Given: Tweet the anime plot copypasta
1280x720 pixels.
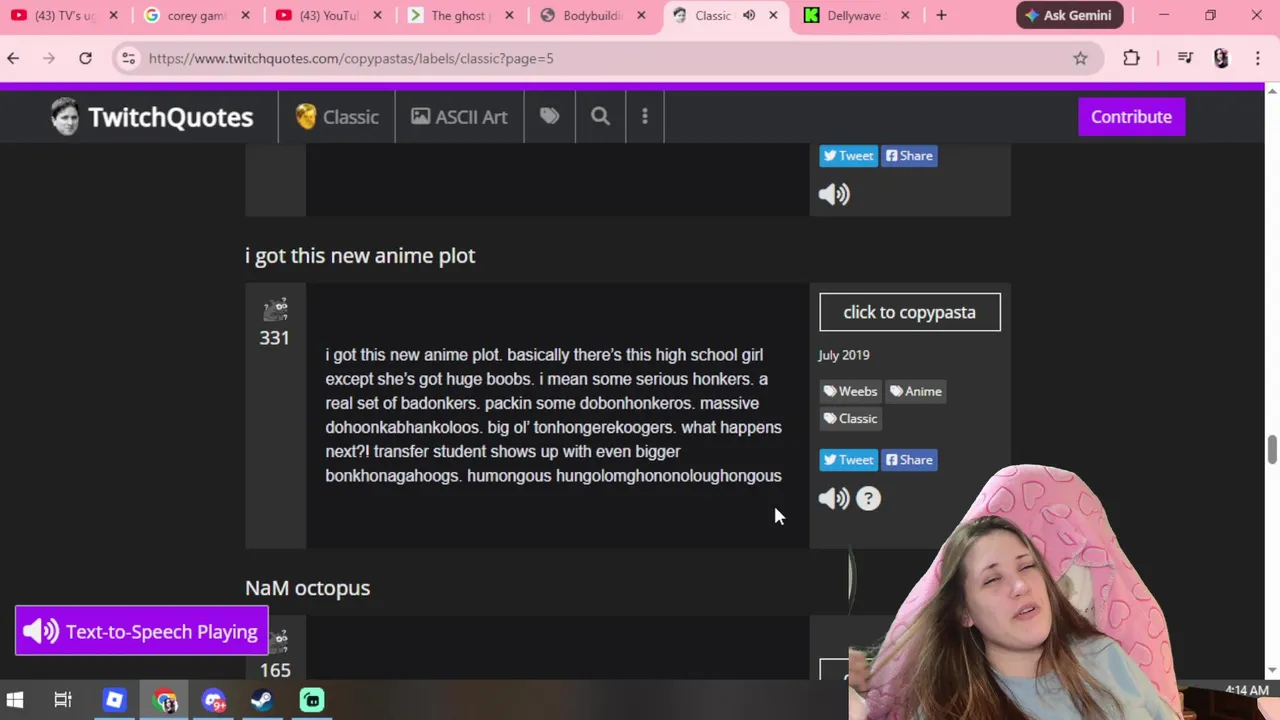Looking at the screenshot, I should (848, 460).
